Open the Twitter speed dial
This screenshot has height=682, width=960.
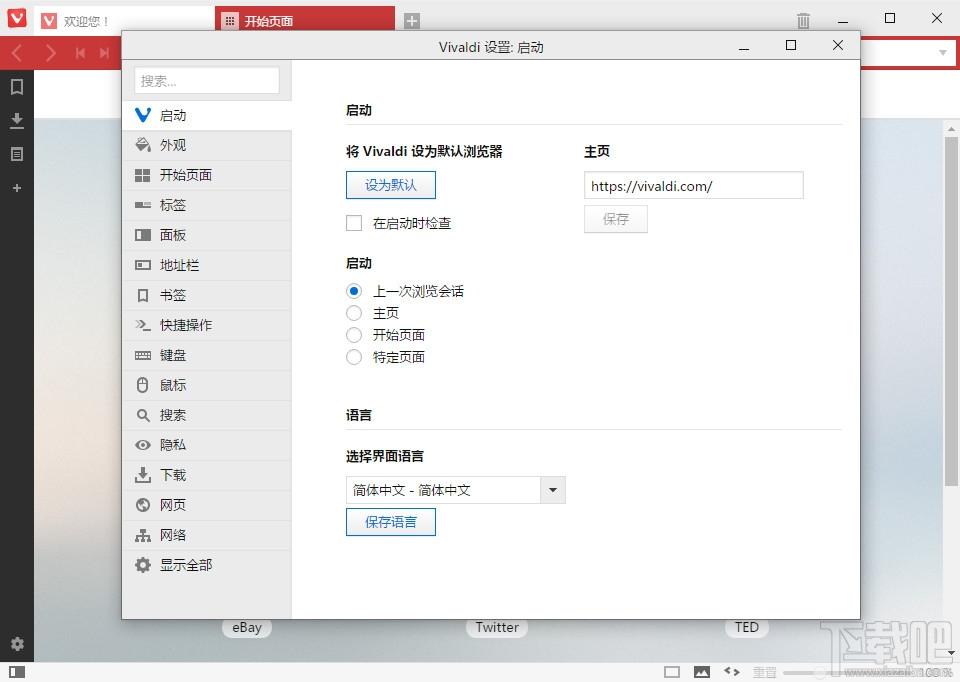[x=497, y=628]
